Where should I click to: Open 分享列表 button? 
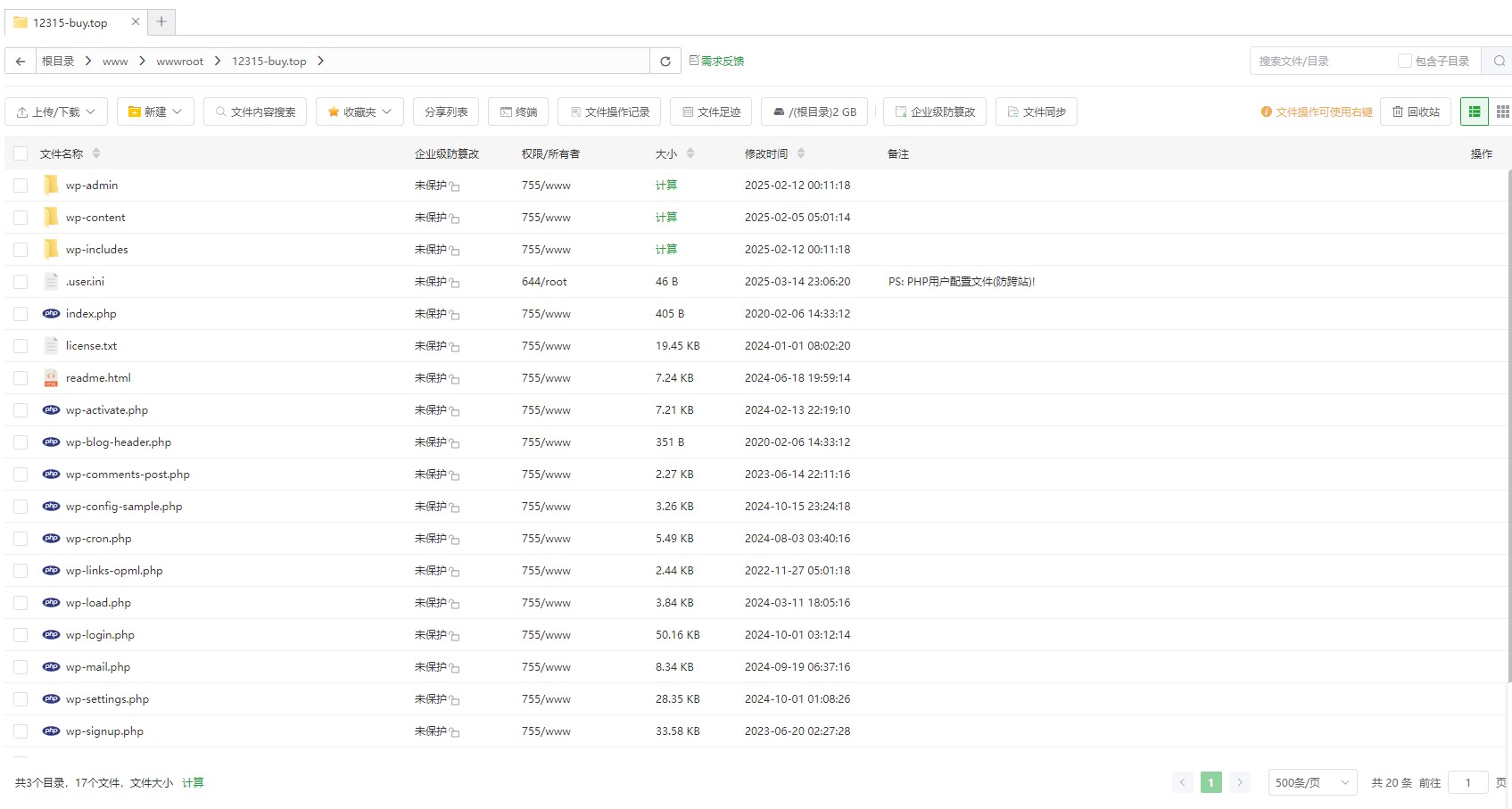point(446,111)
